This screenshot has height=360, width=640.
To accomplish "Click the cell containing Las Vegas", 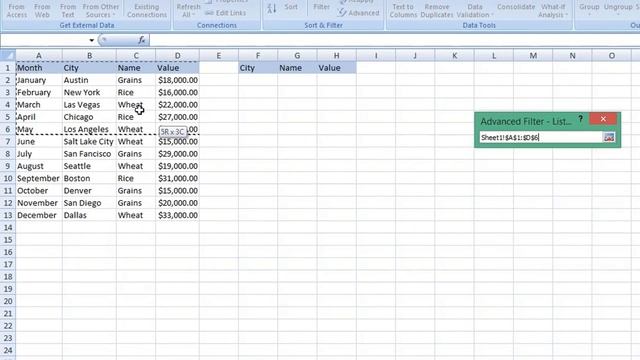I will [89, 104].
